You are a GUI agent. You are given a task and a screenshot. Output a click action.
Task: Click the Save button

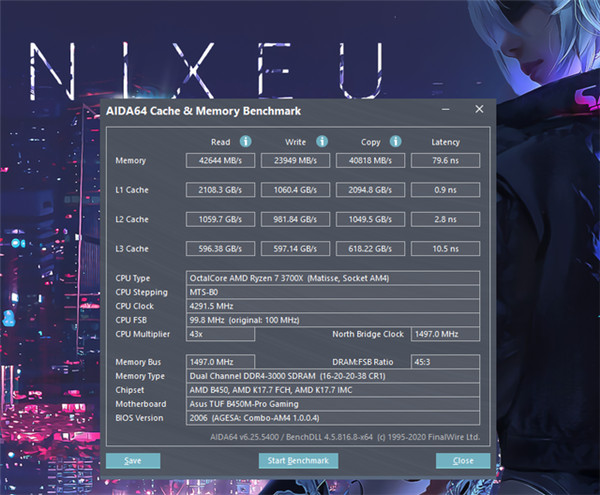point(132,461)
